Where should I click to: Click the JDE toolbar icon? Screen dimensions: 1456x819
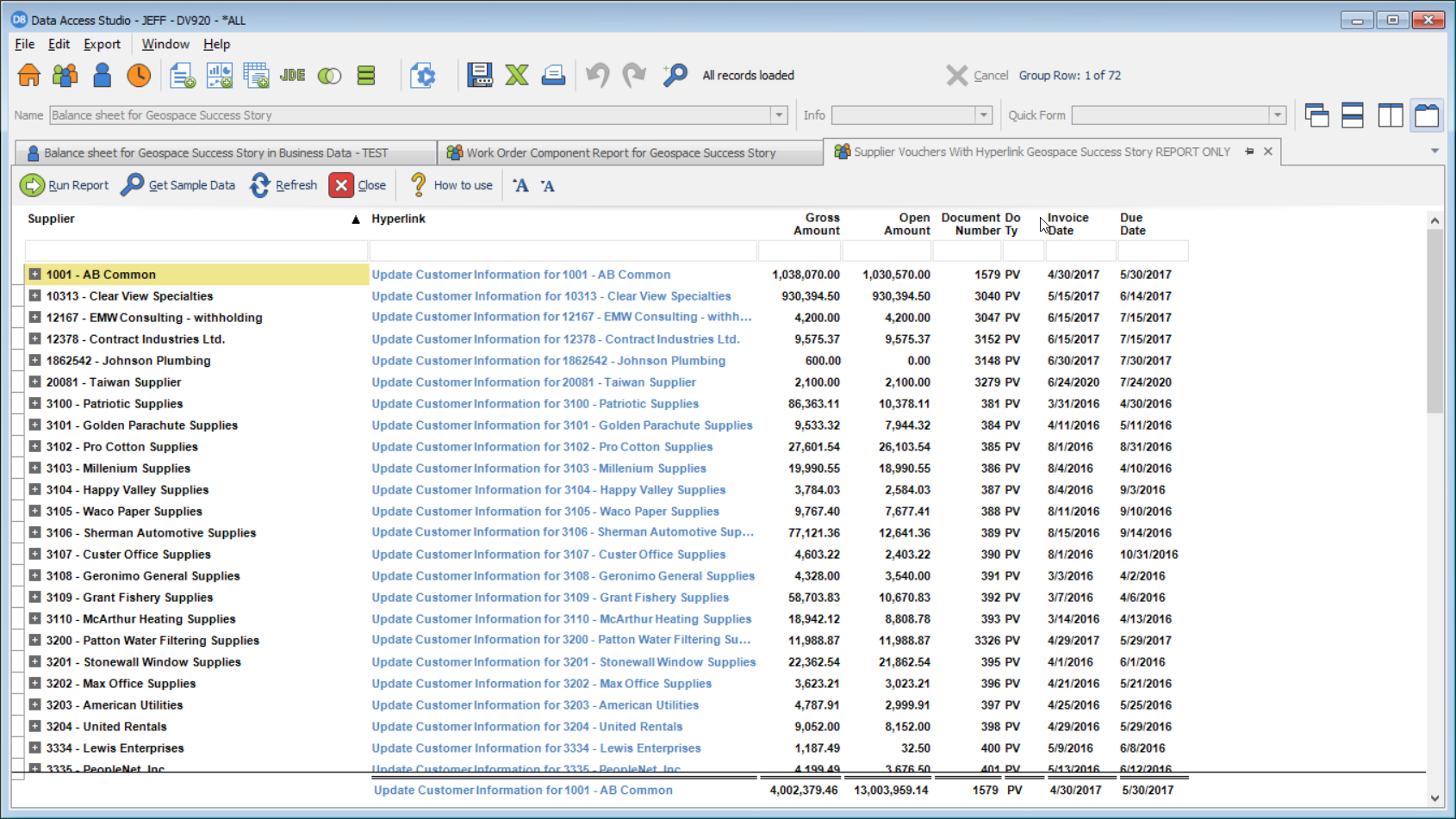click(293, 76)
